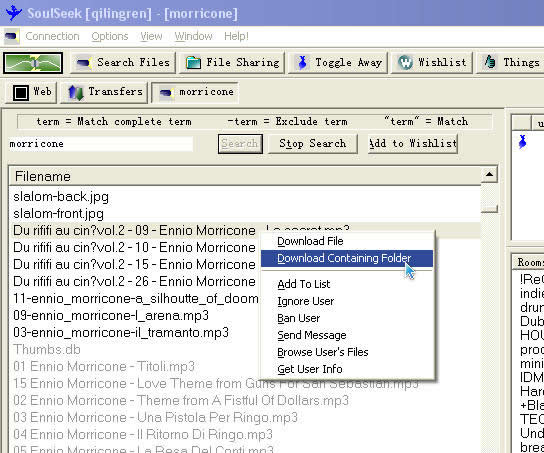Select Add To List in context menu
Viewport: 544px width, 453px height.
[347, 284]
